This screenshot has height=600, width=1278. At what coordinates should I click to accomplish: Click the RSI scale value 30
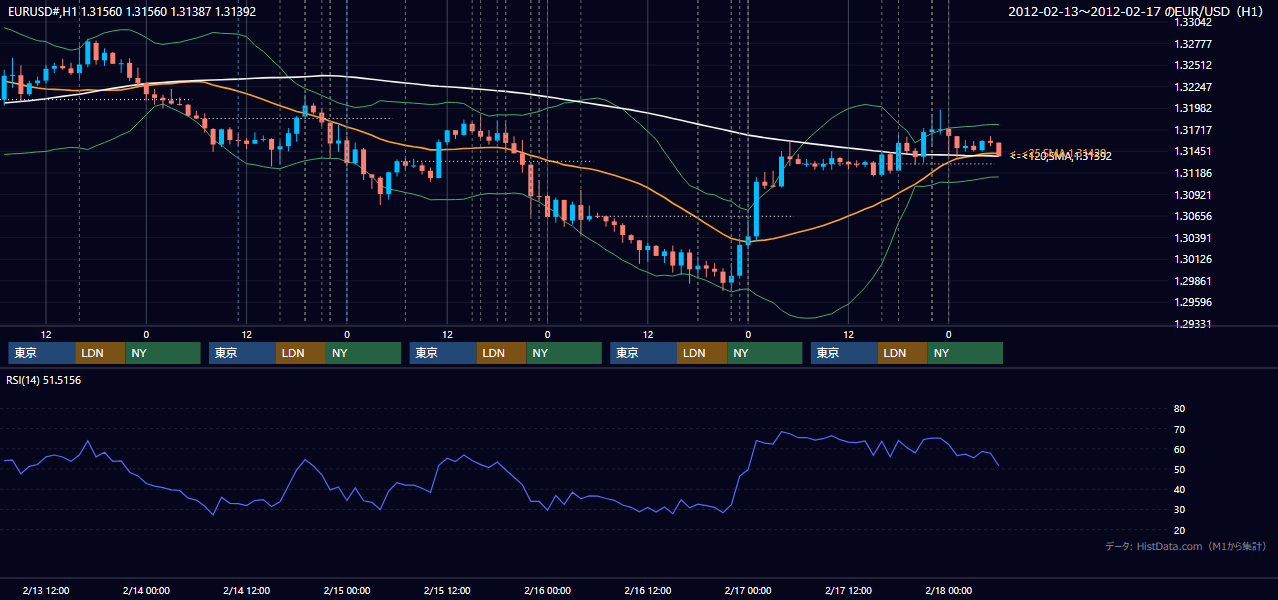[1179, 510]
